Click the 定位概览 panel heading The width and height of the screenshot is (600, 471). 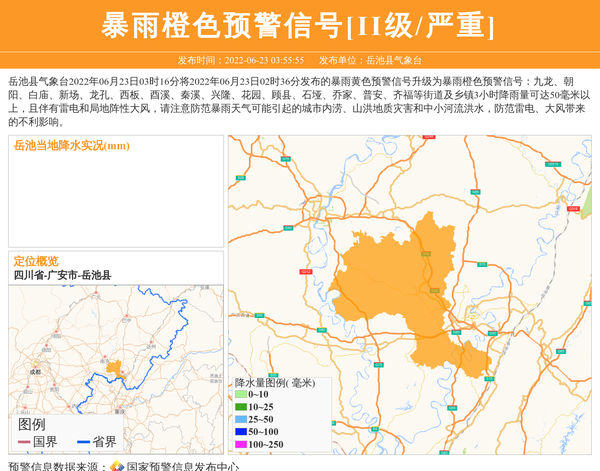[36, 261]
